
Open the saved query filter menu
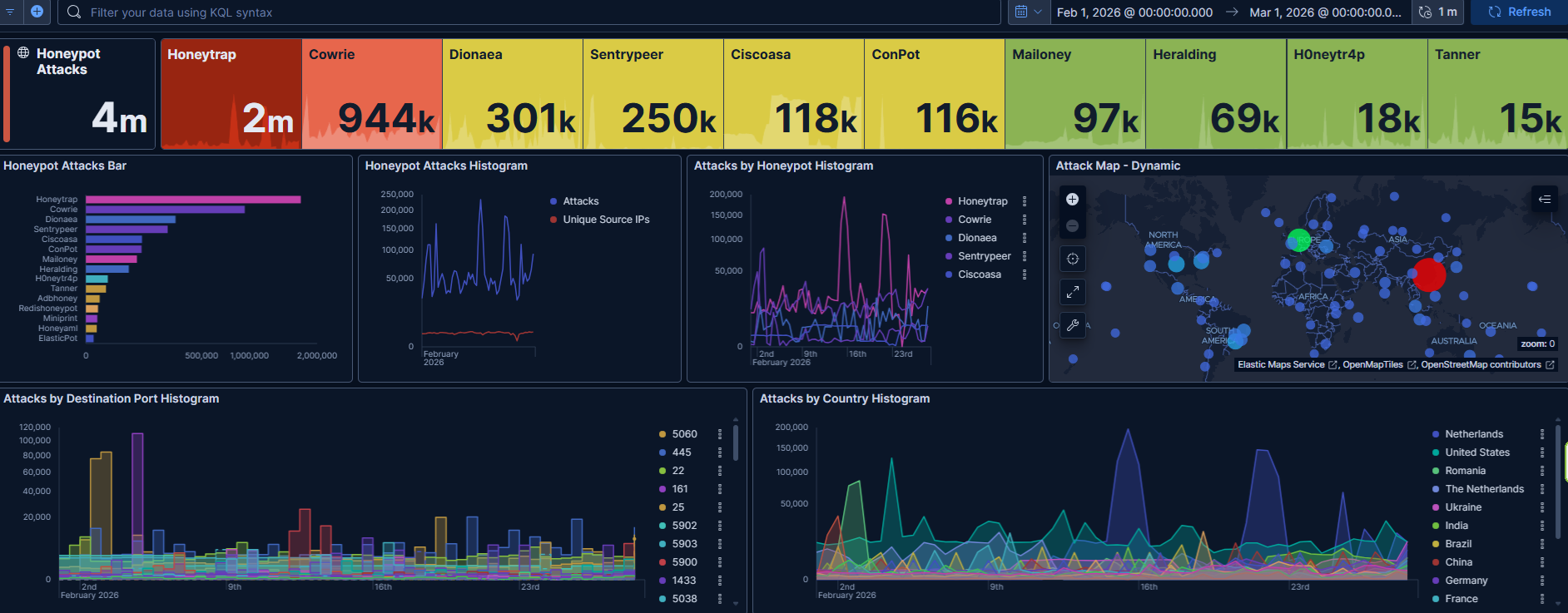coord(10,12)
